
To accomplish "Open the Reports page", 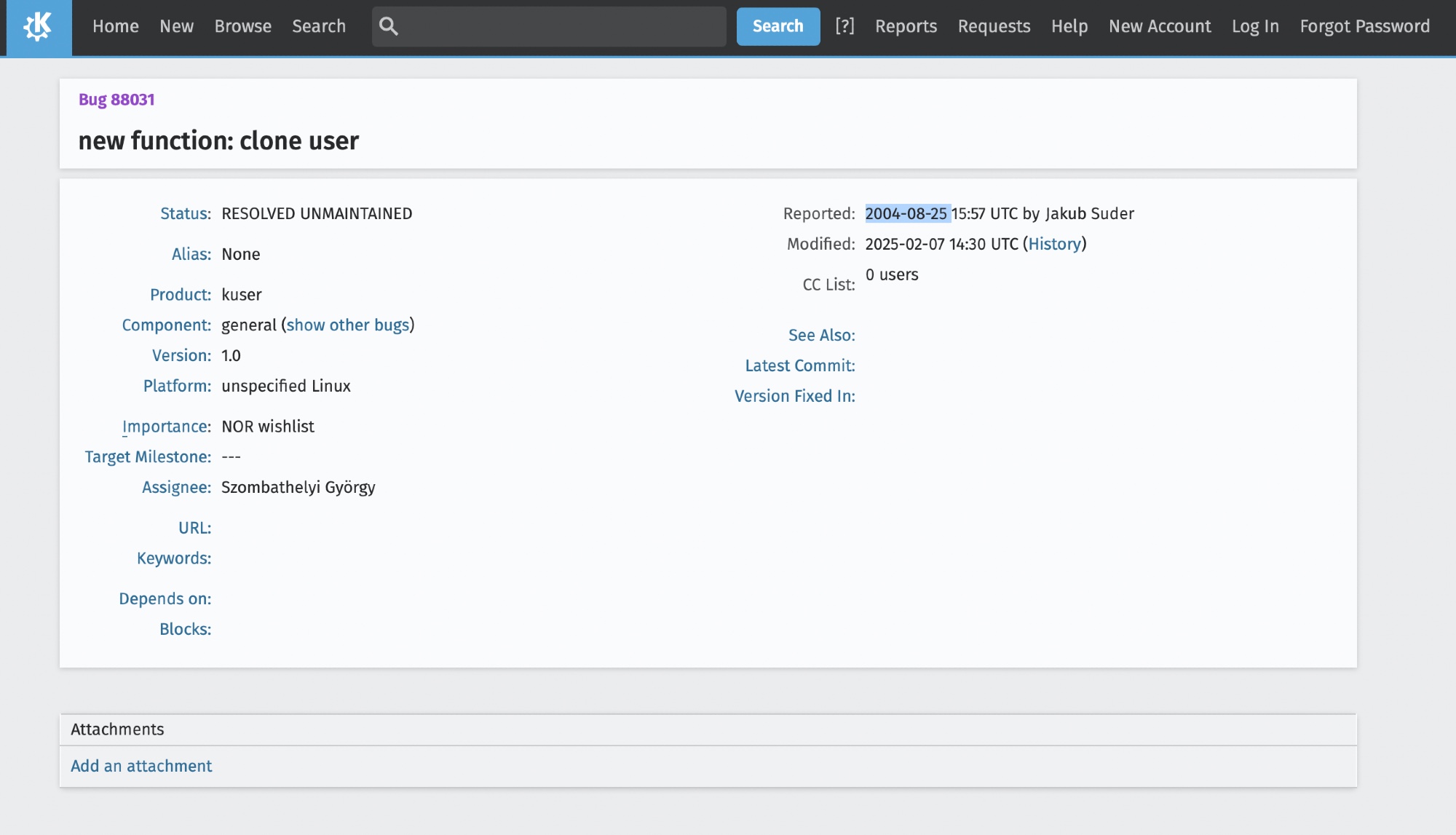I will 906,26.
